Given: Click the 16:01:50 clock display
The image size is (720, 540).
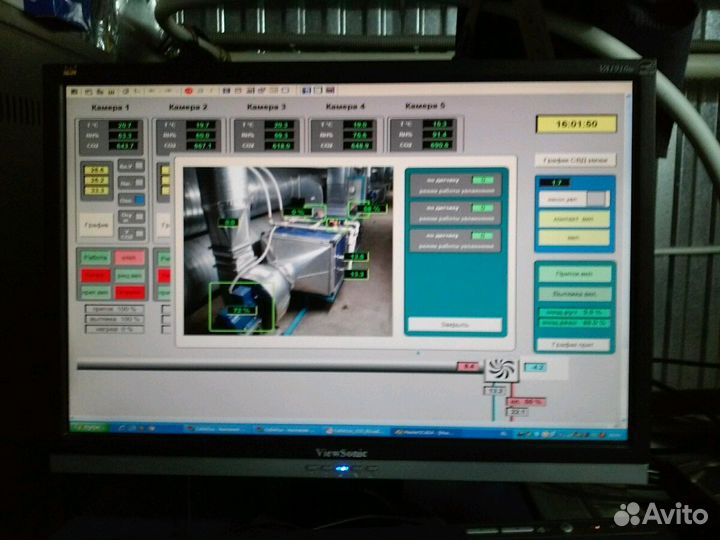Looking at the screenshot, I should click(x=575, y=124).
